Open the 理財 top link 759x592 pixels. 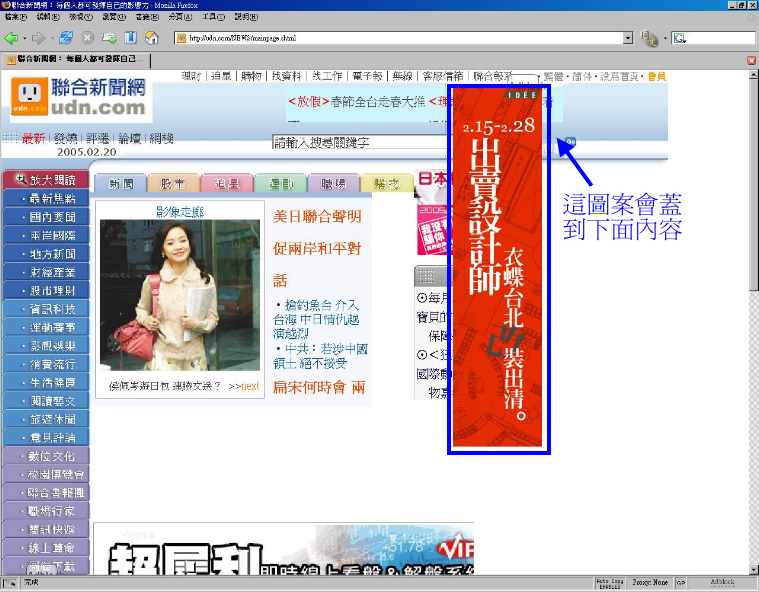[x=191, y=76]
